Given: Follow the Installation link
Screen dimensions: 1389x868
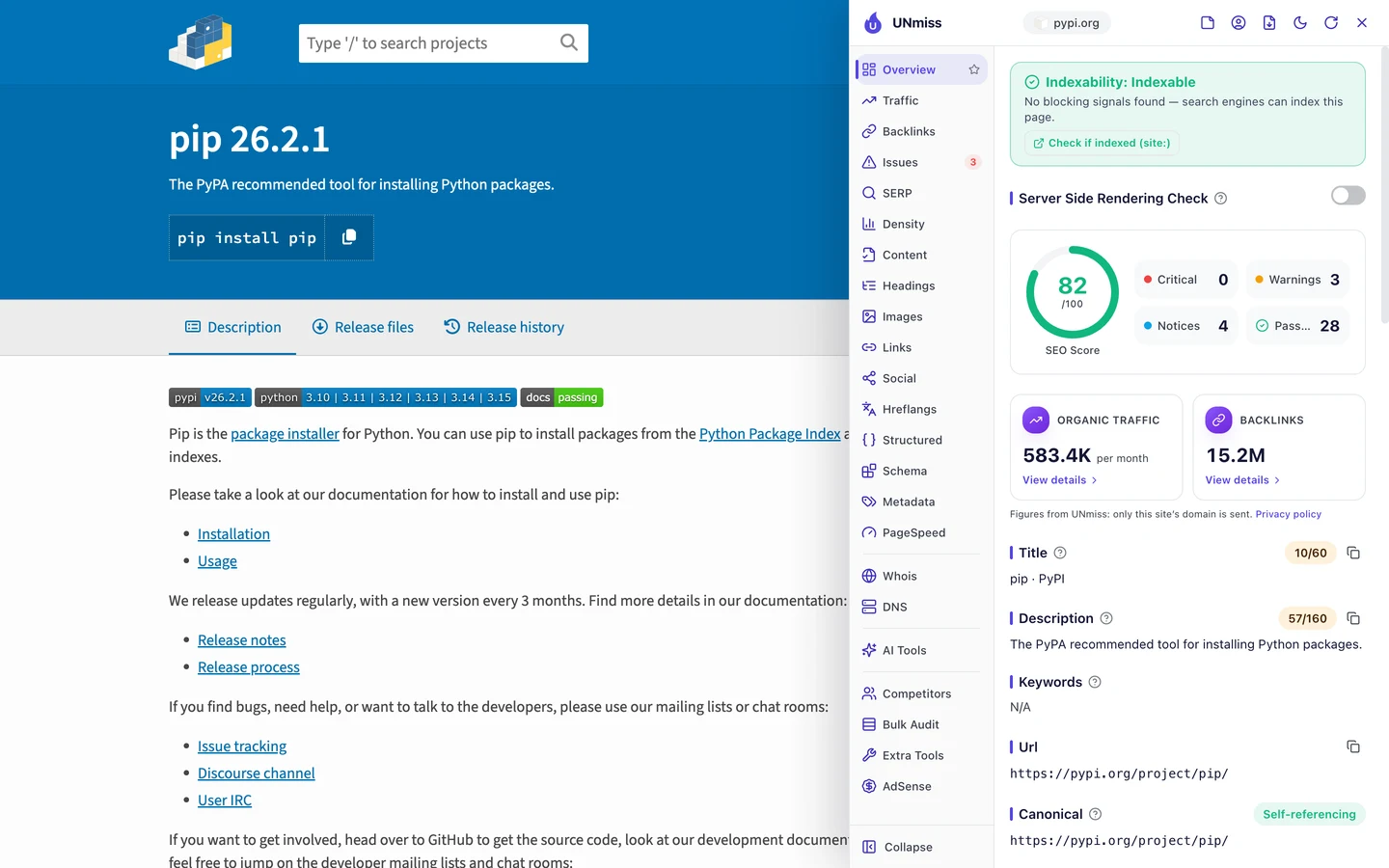Looking at the screenshot, I should (233, 534).
